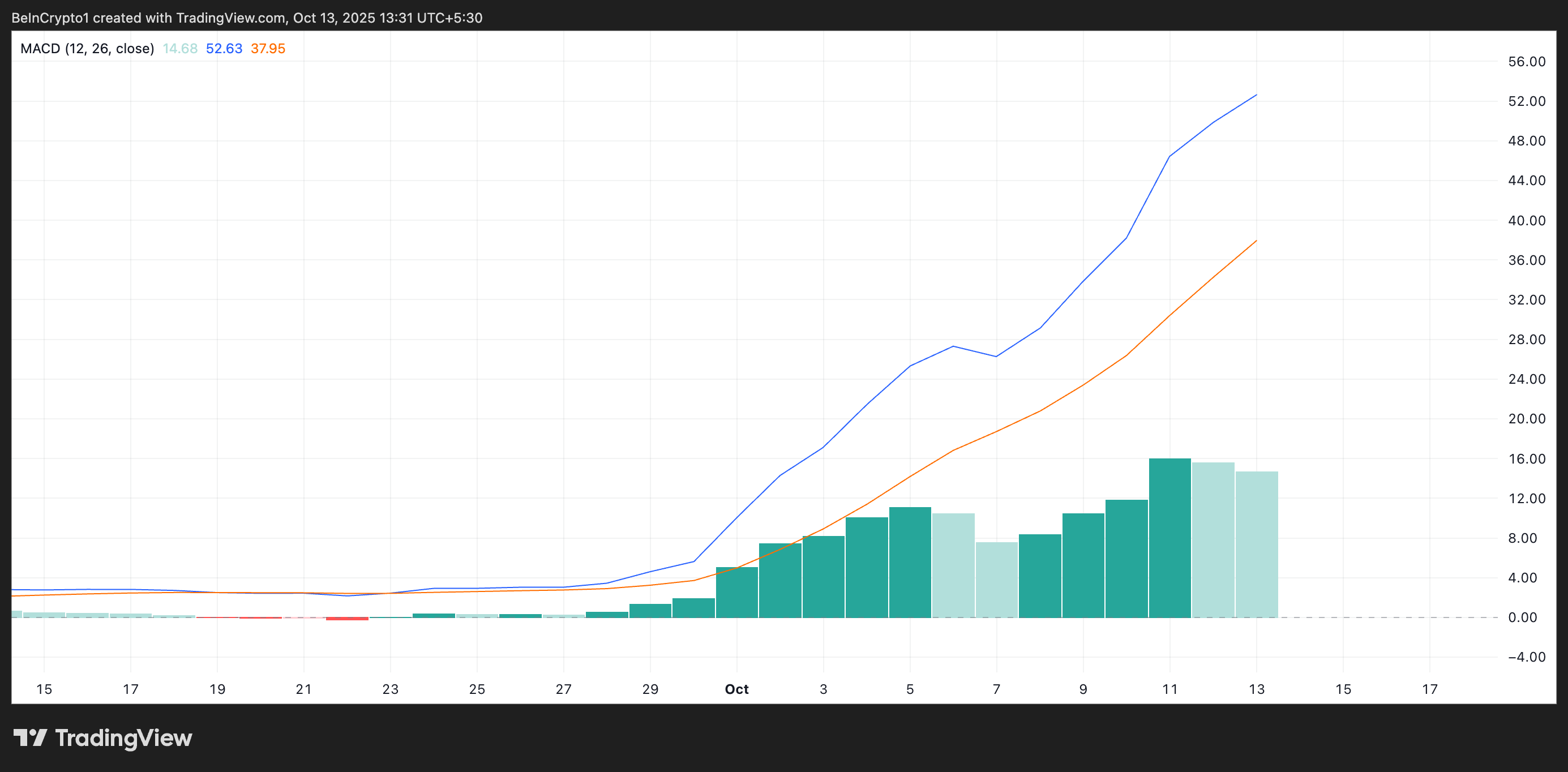Click date 23 on time axis
The width and height of the screenshot is (1568, 772).
tap(390, 689)
